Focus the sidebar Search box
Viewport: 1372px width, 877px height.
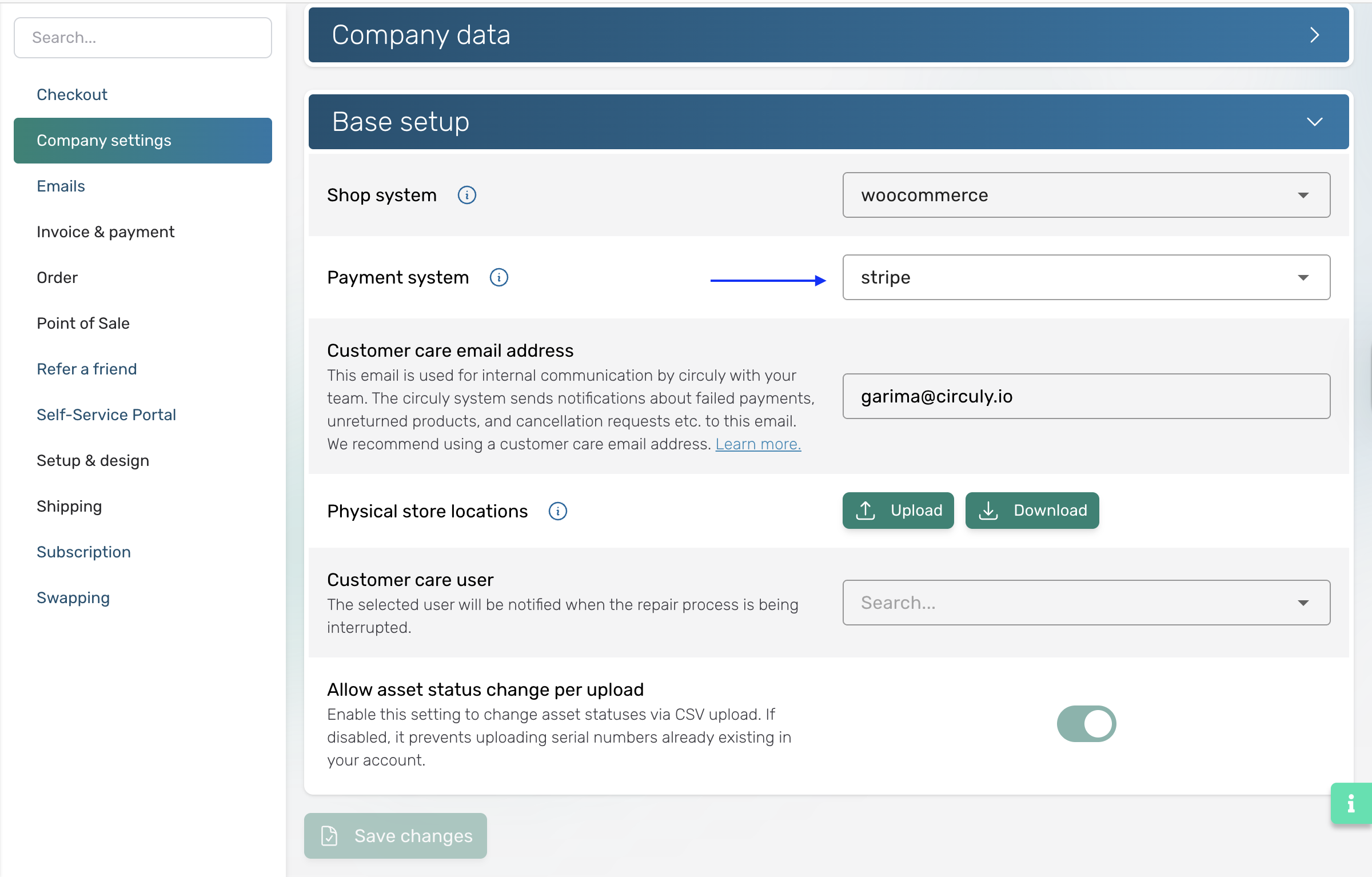142,37
